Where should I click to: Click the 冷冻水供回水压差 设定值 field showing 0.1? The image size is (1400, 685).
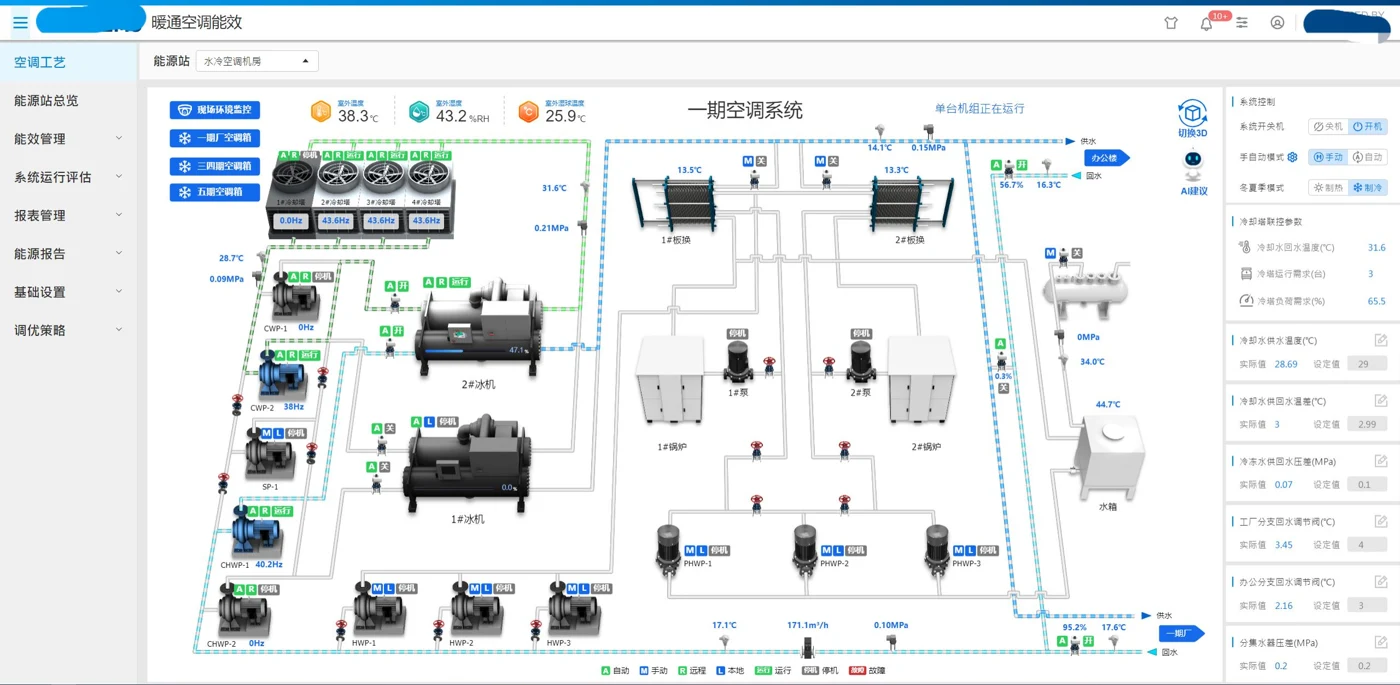click(1367, 484)
